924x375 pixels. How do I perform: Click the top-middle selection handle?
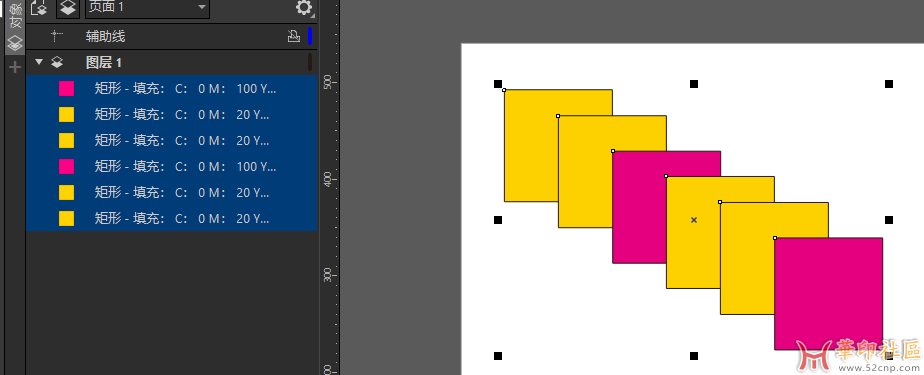(694, 84)
